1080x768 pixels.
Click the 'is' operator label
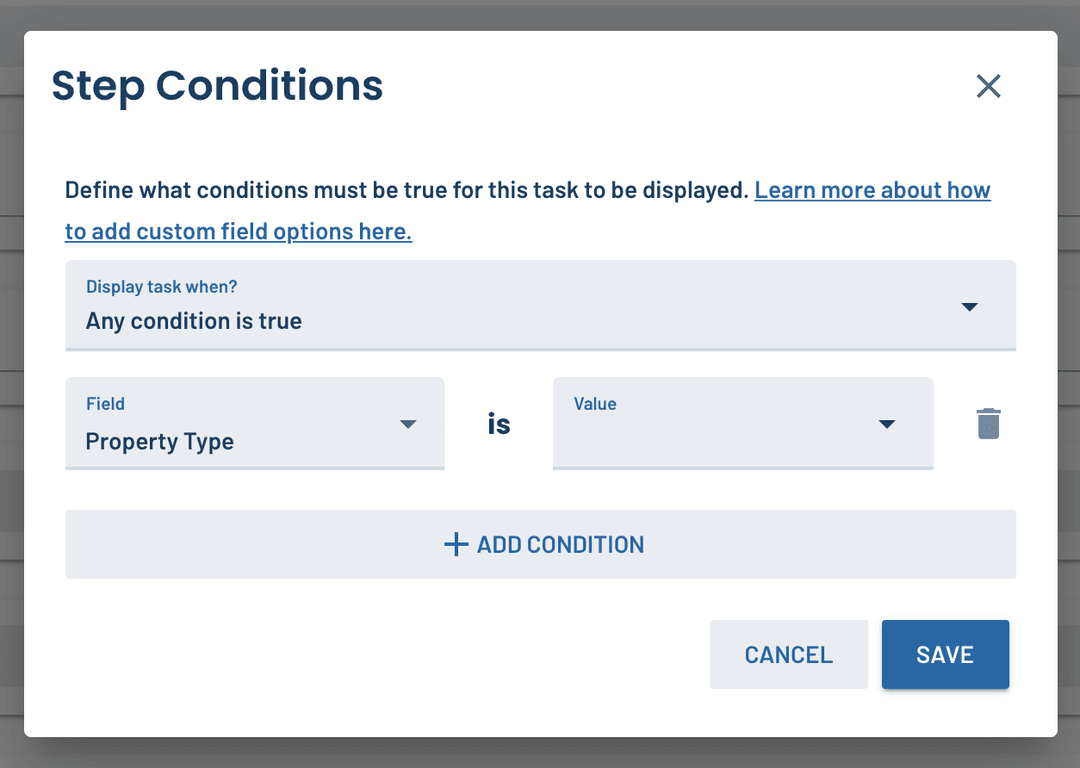tap(498, 423)
